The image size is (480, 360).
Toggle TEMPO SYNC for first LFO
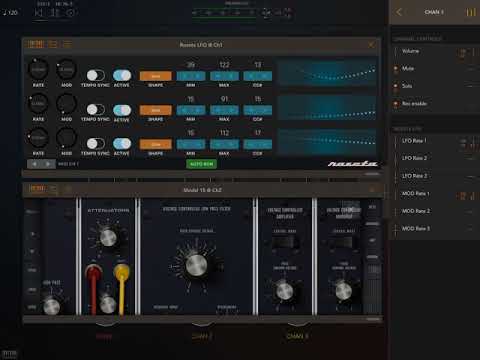click(x=96, y=75)
